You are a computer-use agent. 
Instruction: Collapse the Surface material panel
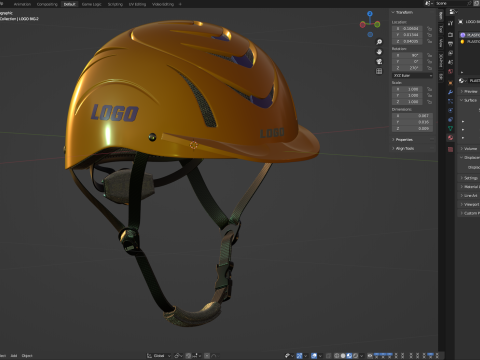tap(470, 100)
